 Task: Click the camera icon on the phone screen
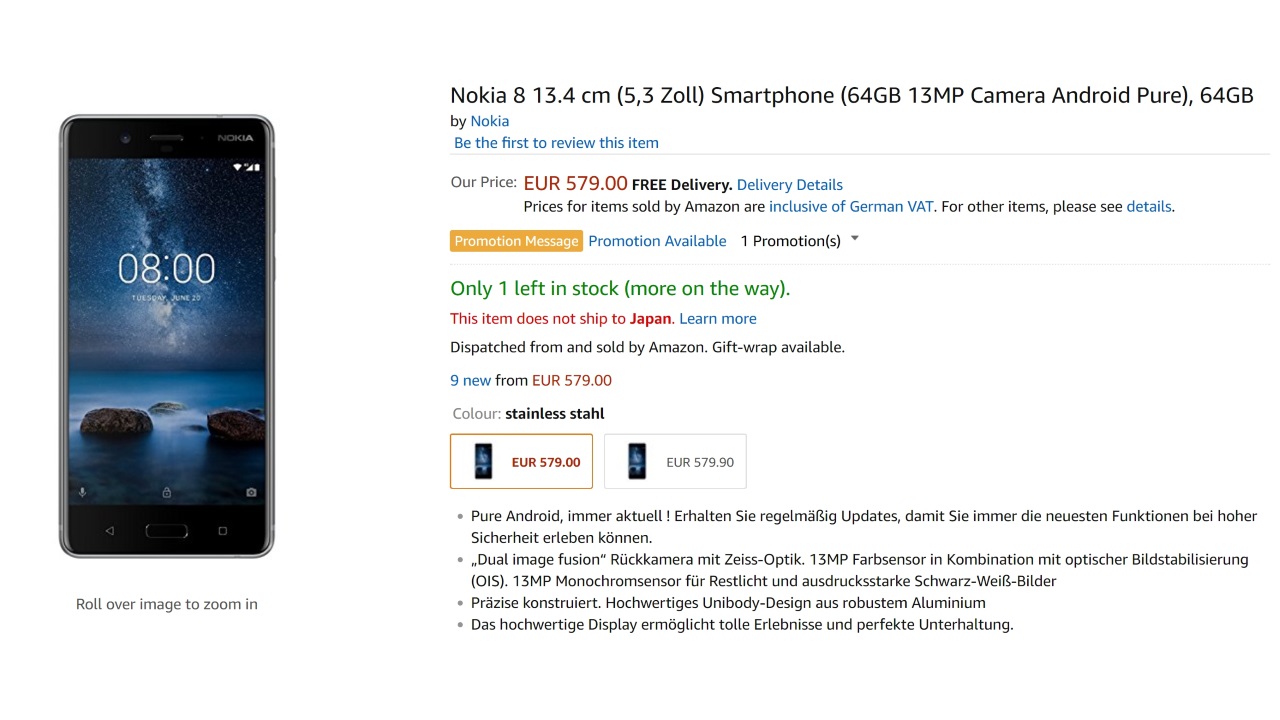pyautogui.click(x=251, y=492)
